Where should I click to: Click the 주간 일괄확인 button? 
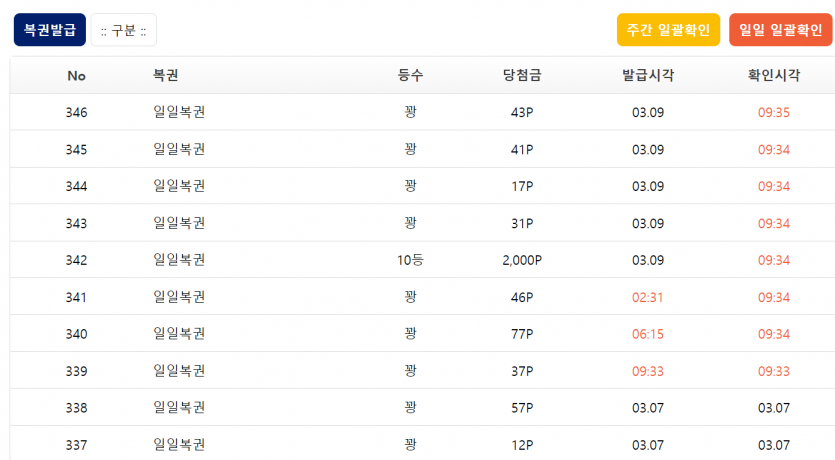click(x=668, y=30)
